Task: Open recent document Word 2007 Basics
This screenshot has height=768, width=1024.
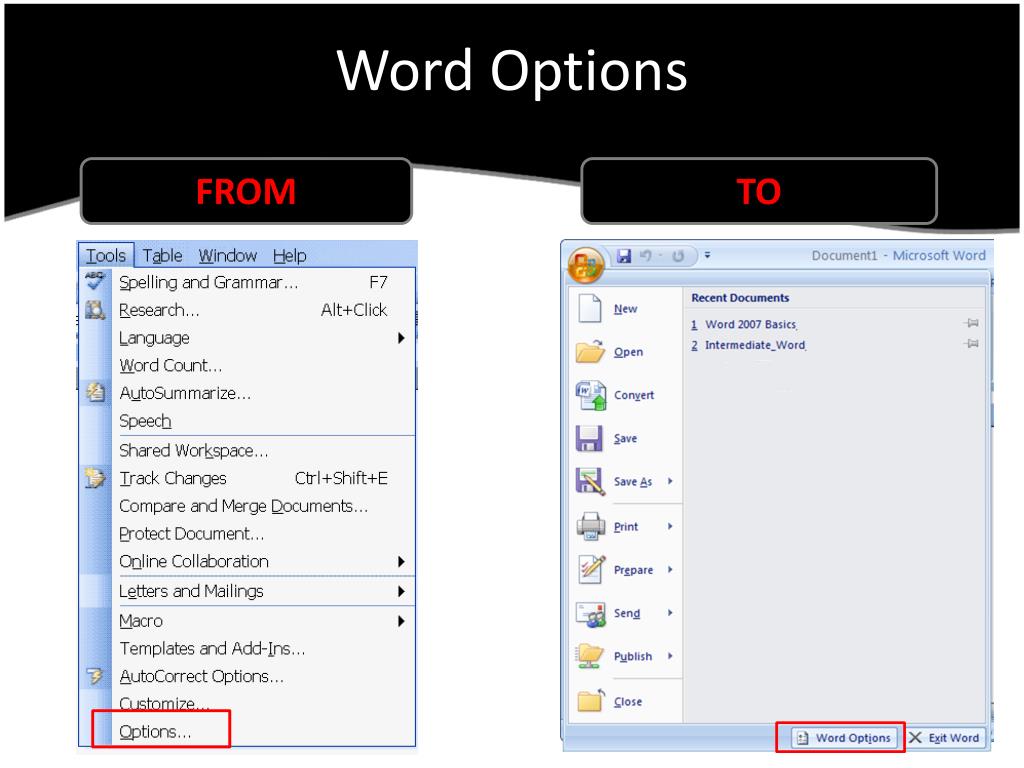Action: (750, 324)
